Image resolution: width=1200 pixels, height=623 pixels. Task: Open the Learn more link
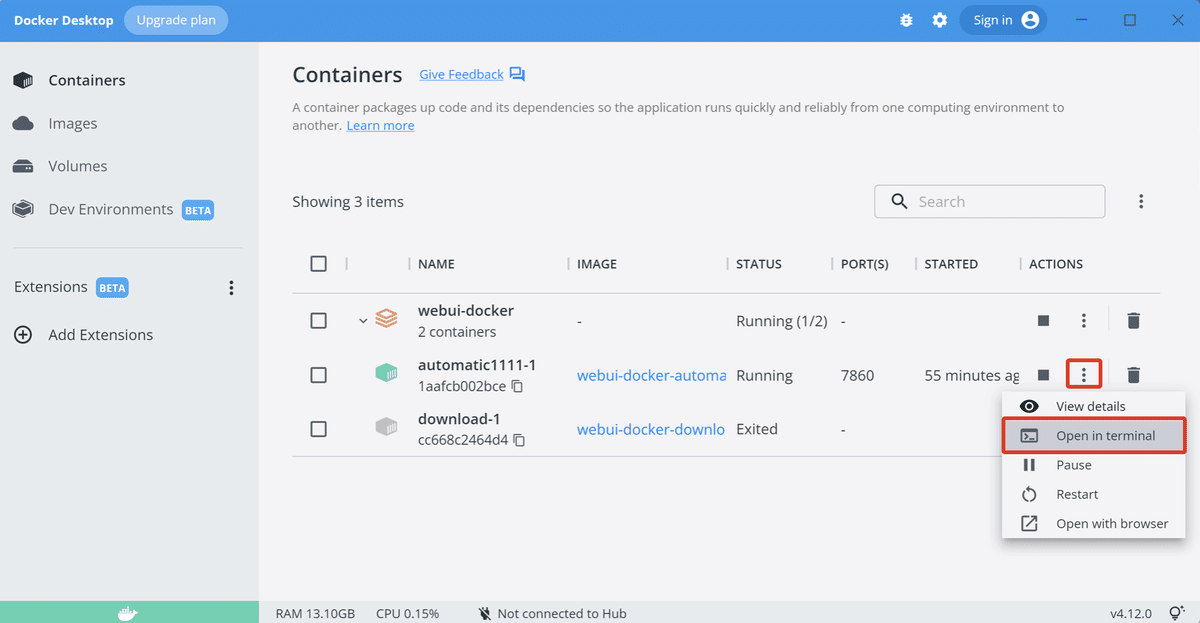click(x=380, y=126)
